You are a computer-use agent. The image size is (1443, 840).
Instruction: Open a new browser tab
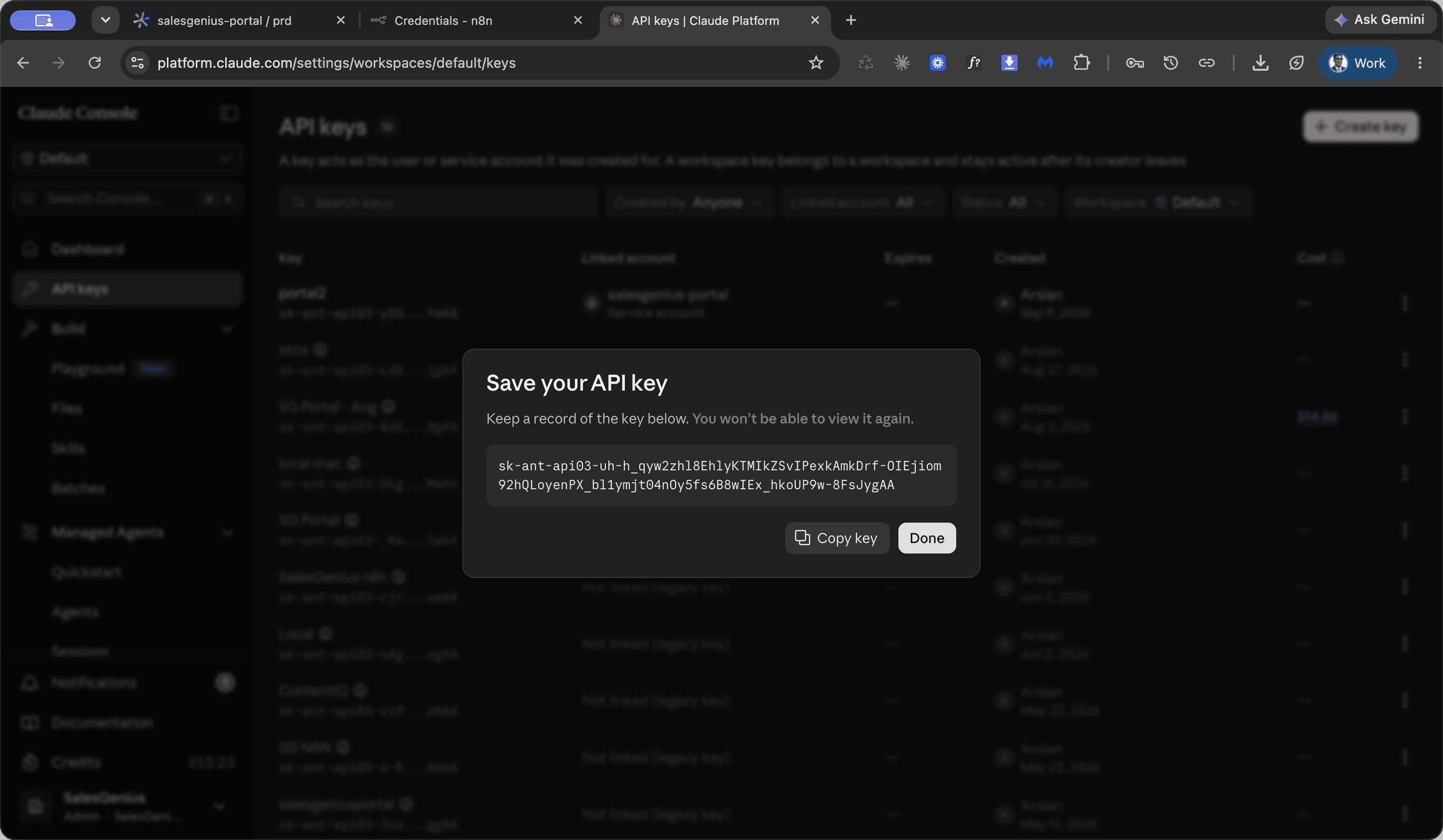(851, 20)
